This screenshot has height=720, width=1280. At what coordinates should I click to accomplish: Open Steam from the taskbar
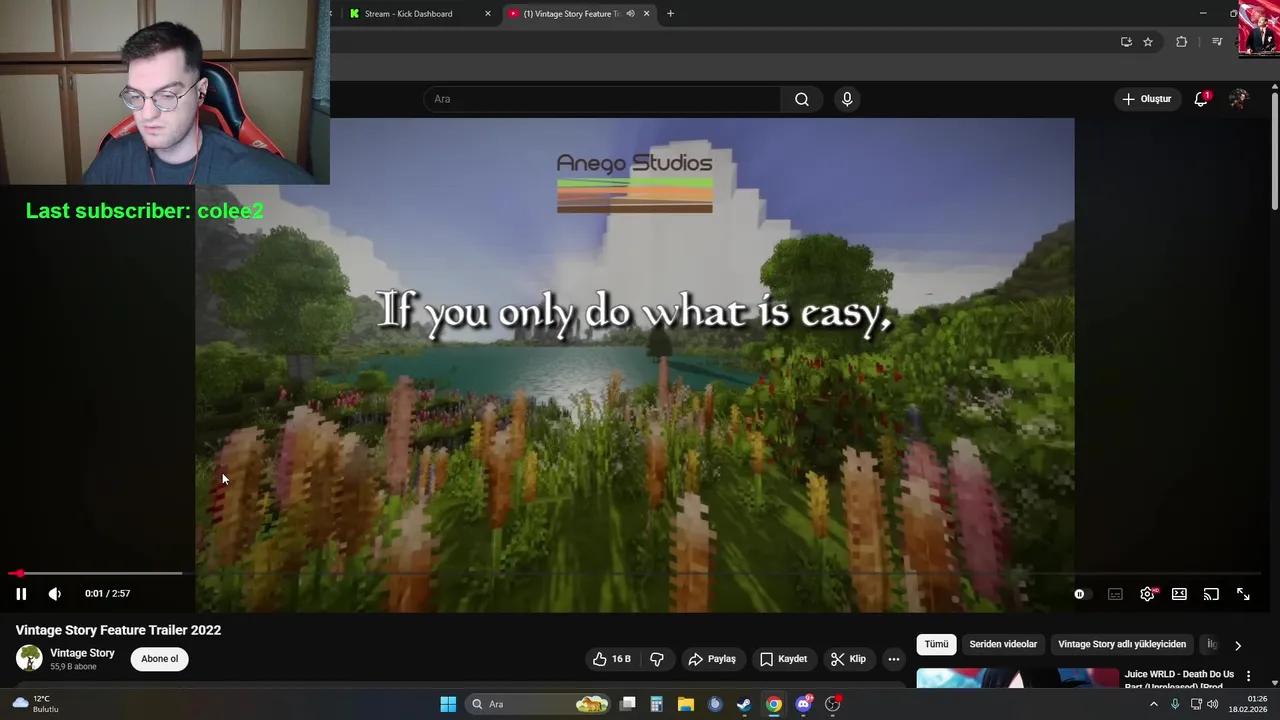click(744, 704)
